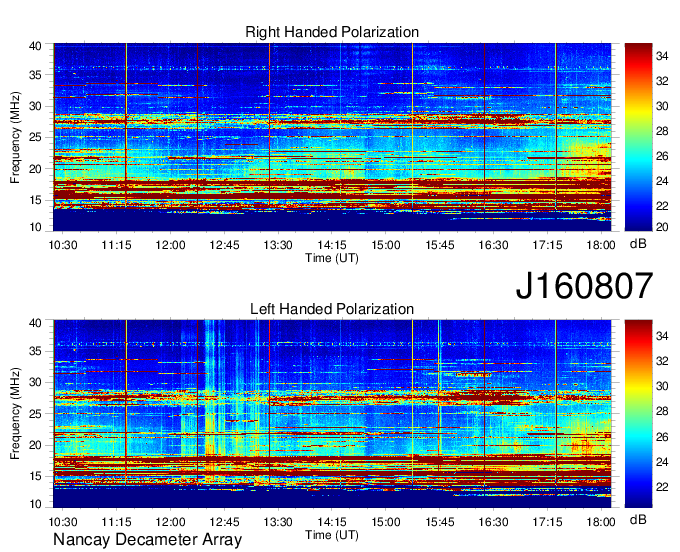Click the 34 dB label on lower color bar

click(x=662, y=336)
